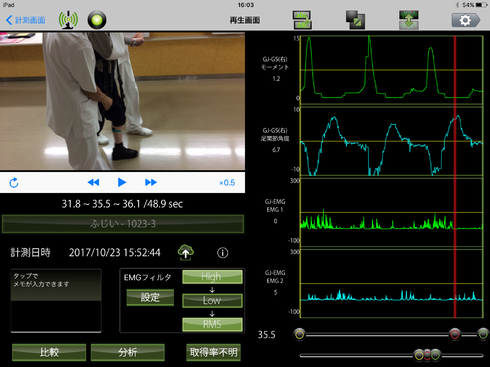Tap the red playback cursor line
Screen dimensions: 490x367
(x=455, y=177)
